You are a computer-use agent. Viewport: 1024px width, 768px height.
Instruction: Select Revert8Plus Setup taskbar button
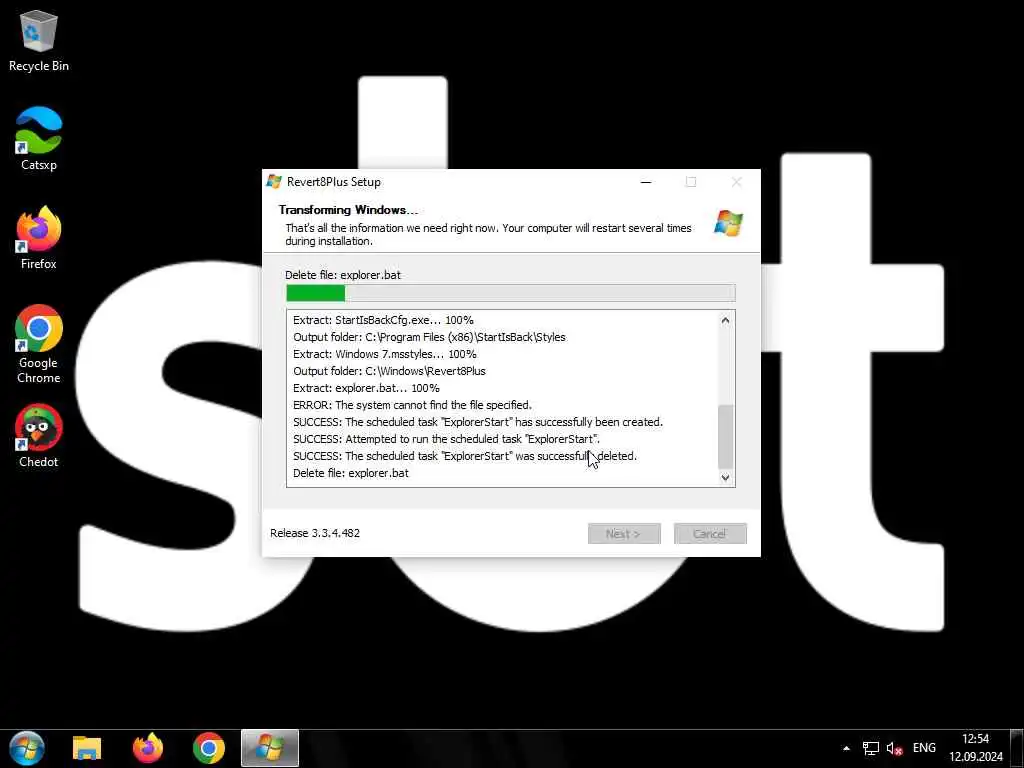(x=270, y=748)
